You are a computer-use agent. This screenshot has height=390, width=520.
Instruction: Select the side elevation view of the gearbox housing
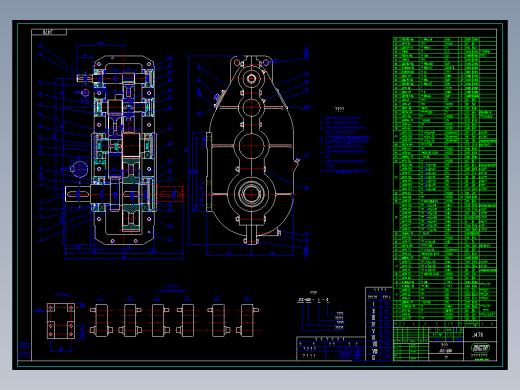coord(251,150)
